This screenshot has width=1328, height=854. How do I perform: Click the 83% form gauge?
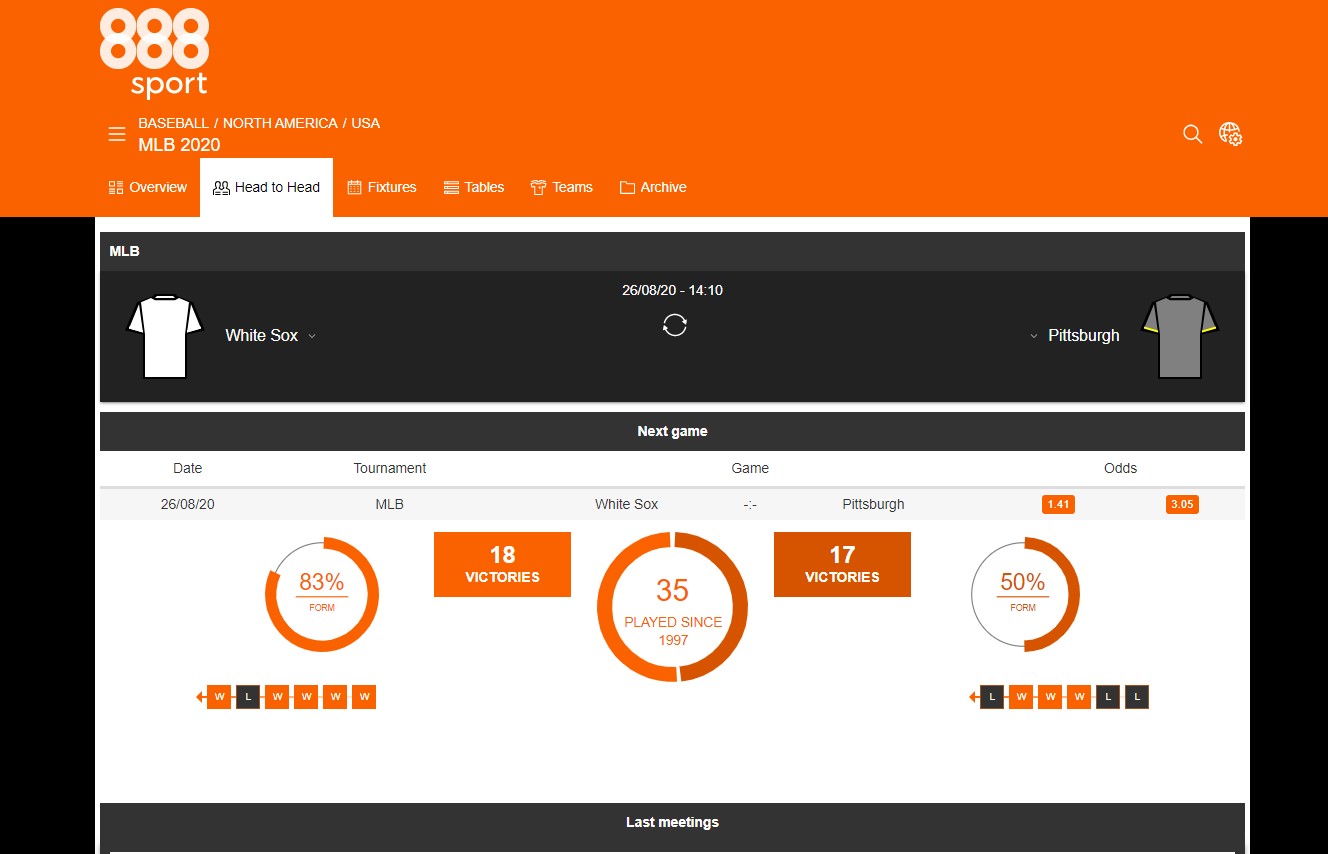322,595
